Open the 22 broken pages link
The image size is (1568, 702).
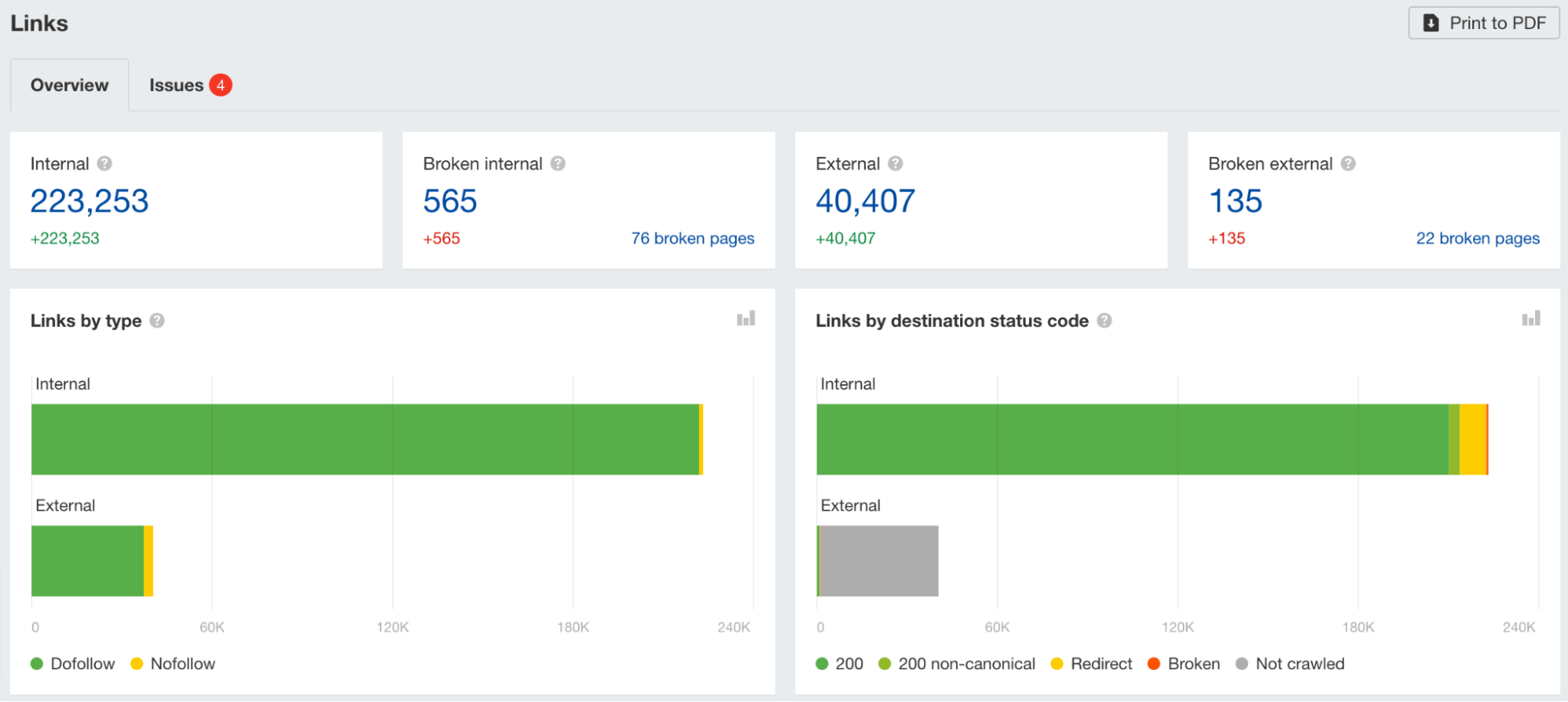tap(1477, 238)
